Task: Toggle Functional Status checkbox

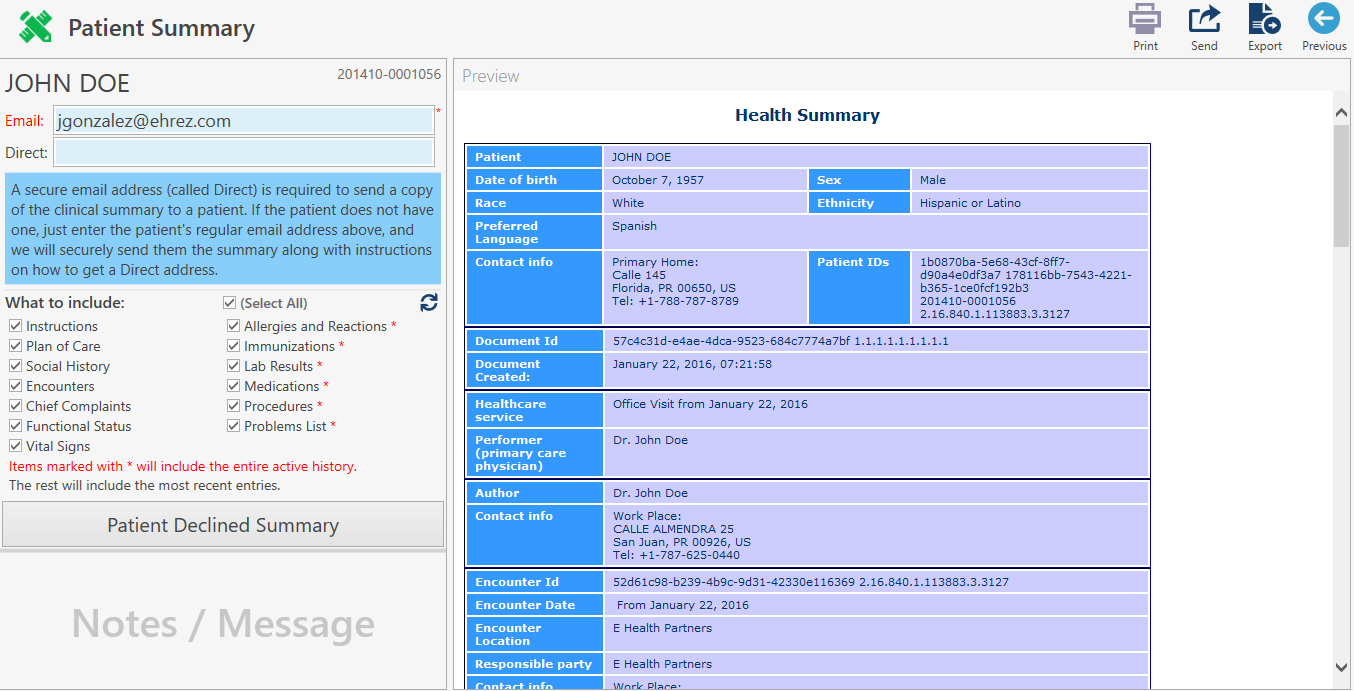Action: pos(16,426)
